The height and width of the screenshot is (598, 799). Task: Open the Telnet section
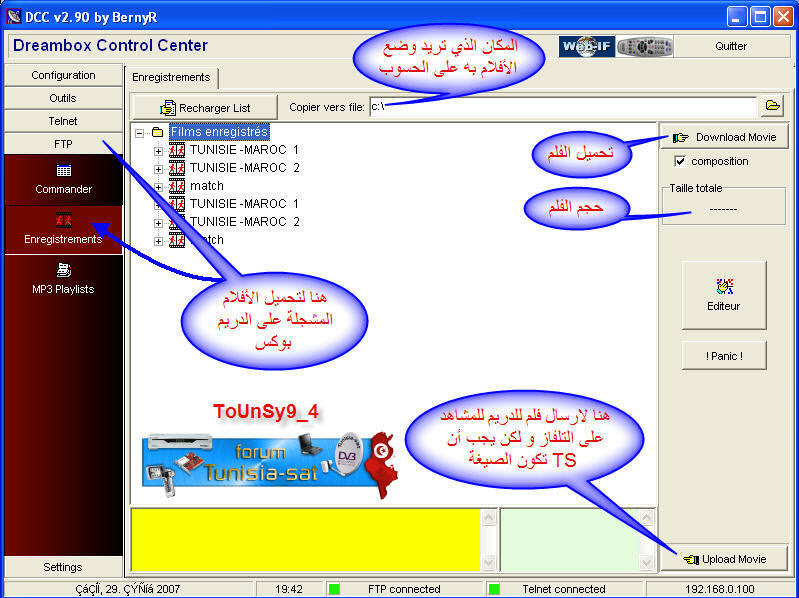tap(63, 121)
